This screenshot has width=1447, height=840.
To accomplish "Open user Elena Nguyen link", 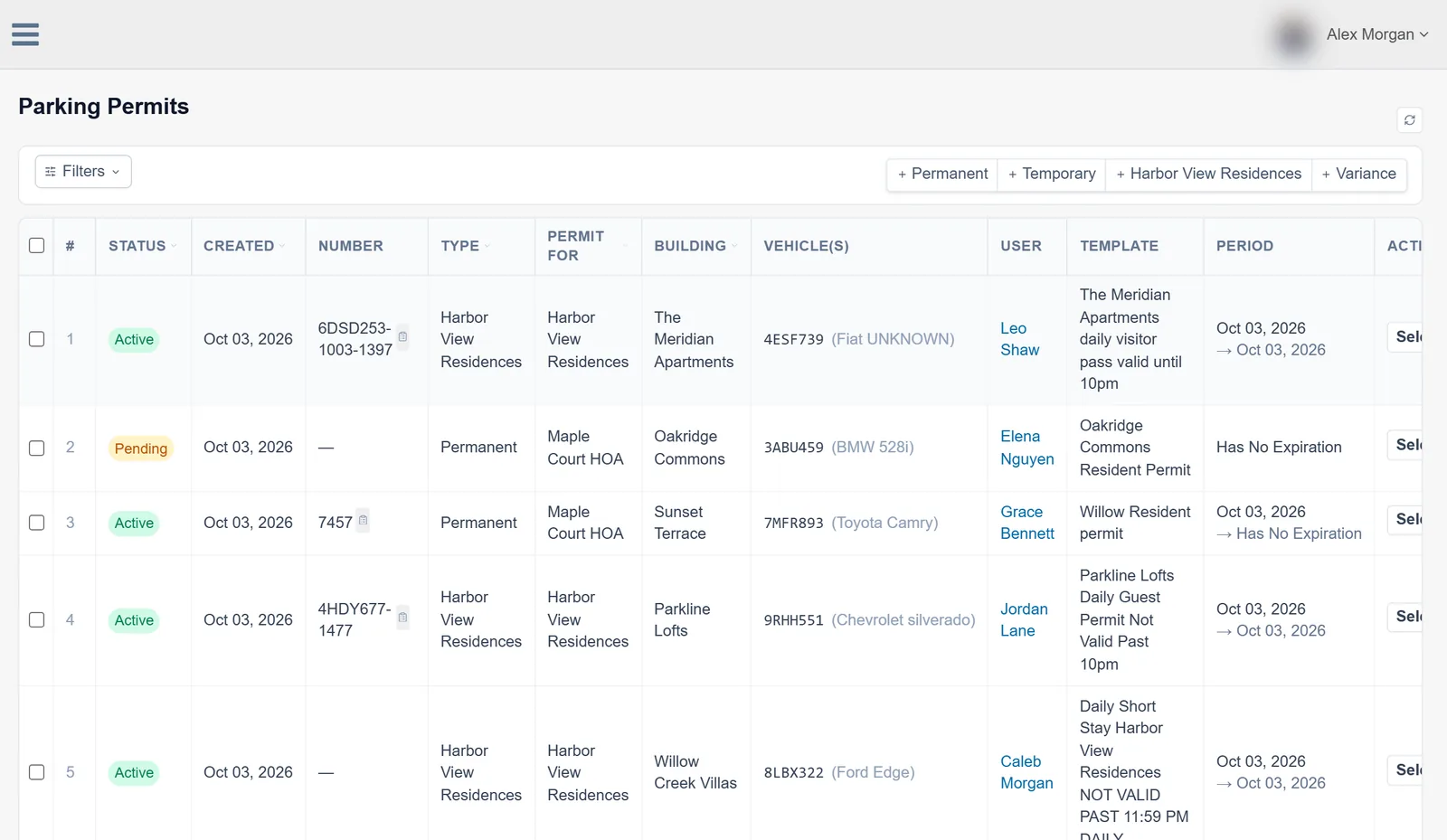I will pyautogui.click(x=1026, y=448).
